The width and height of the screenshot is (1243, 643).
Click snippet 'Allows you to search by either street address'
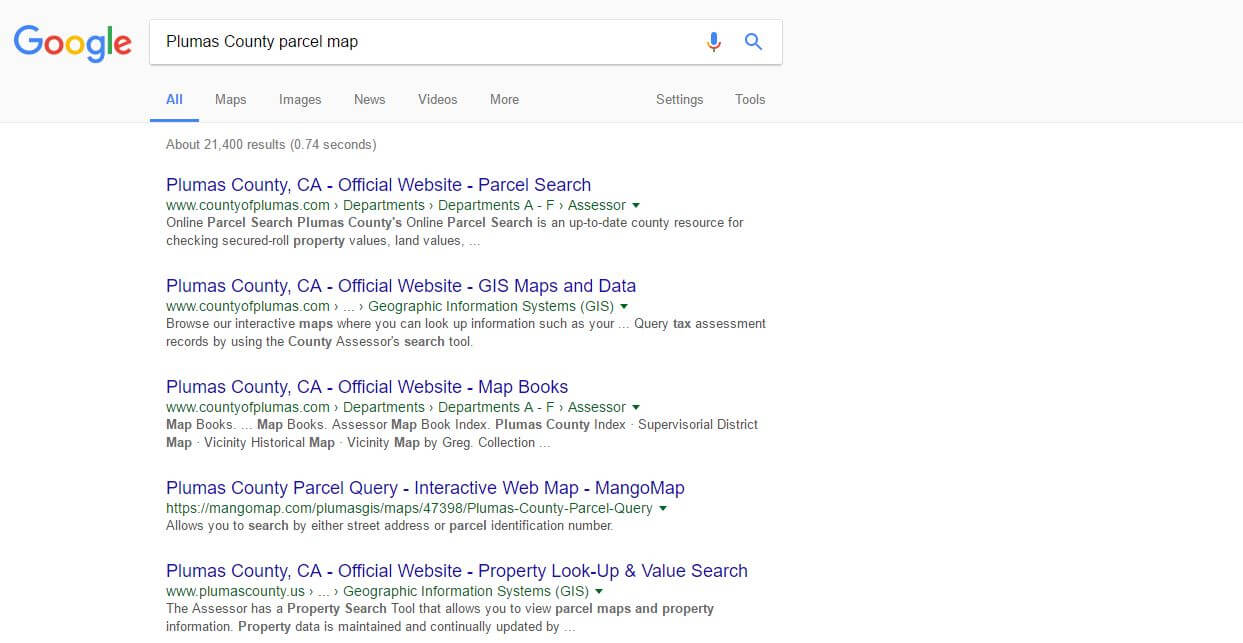click(389, 526)
